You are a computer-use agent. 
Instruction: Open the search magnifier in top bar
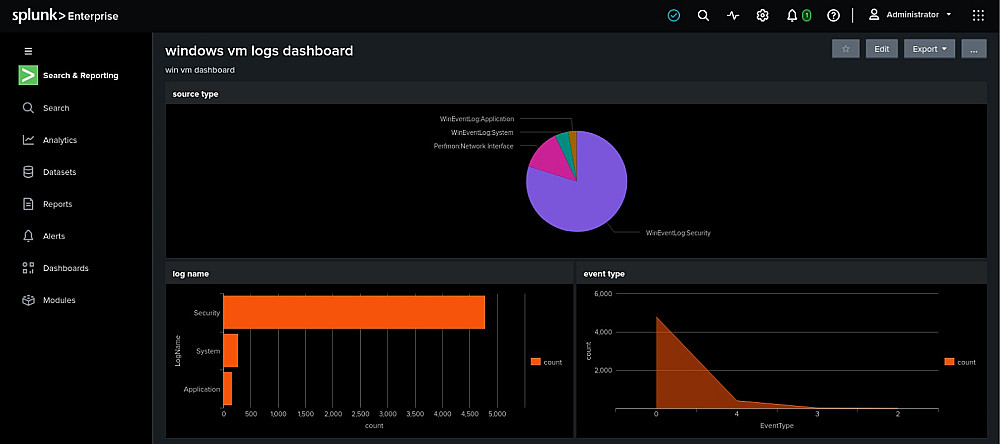[703, 16]
